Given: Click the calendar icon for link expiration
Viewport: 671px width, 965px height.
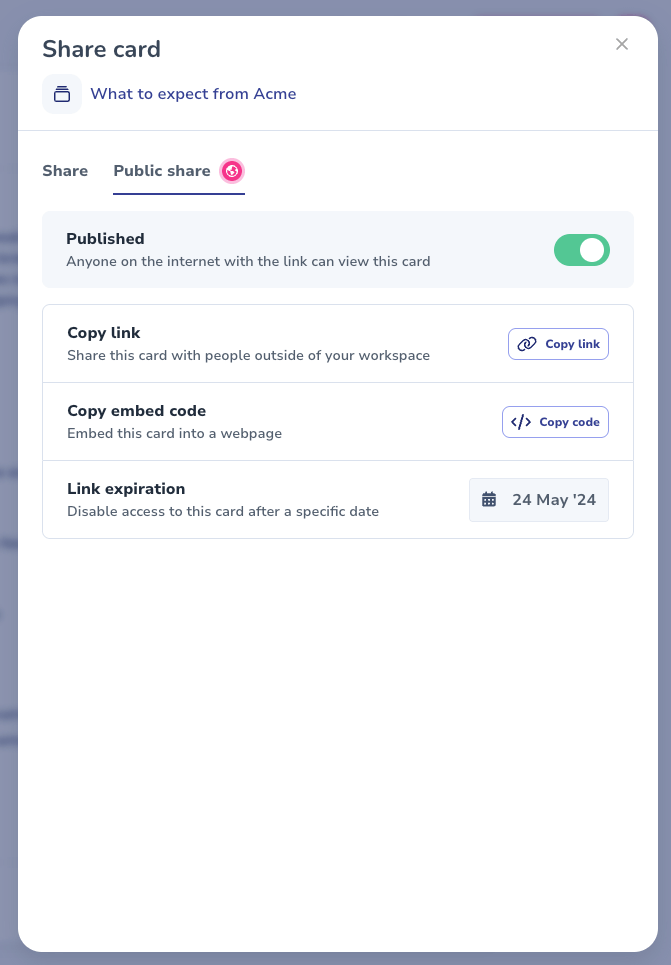Looking at the screenshot, I should click(489, 500).
